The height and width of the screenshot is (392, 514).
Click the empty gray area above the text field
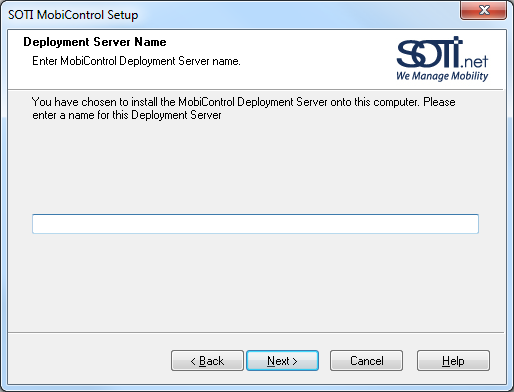click(255, 167)
